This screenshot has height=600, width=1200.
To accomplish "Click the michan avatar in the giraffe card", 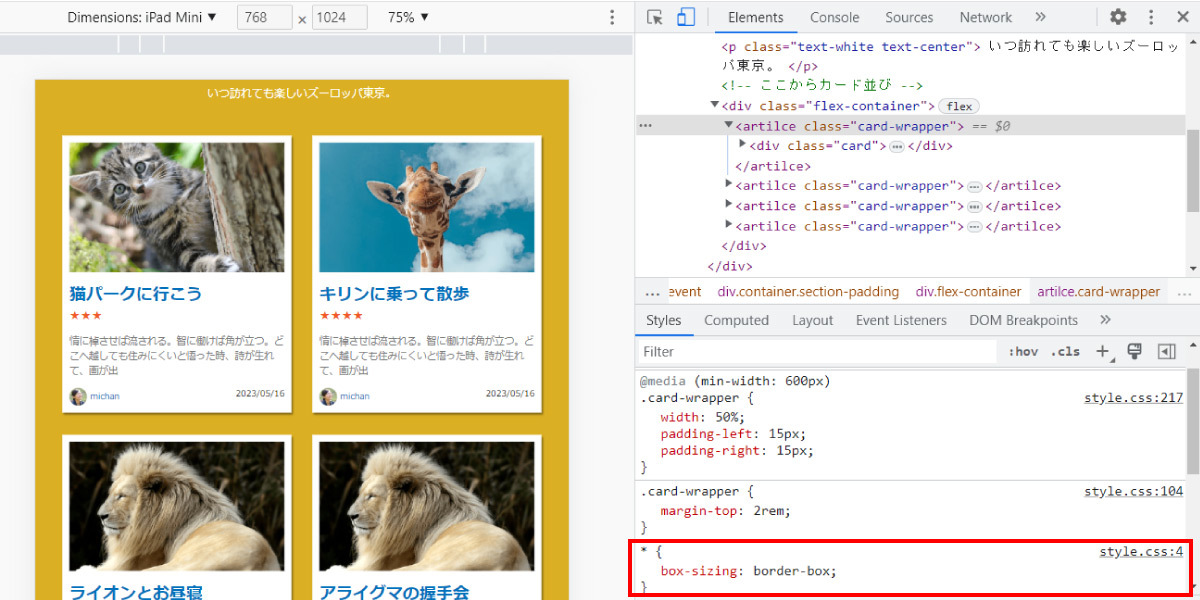I will [x=328, y=397].
